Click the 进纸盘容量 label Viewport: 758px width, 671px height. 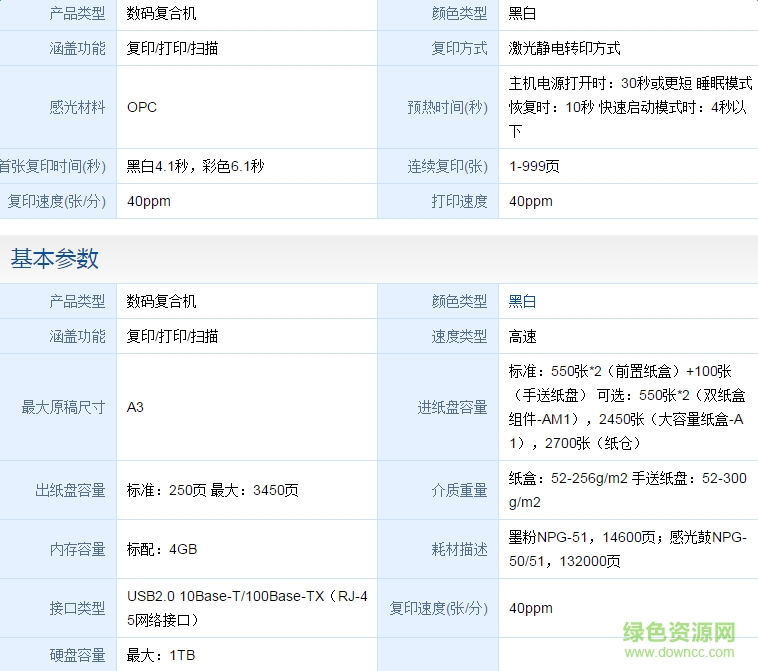[x=452, y=407]
